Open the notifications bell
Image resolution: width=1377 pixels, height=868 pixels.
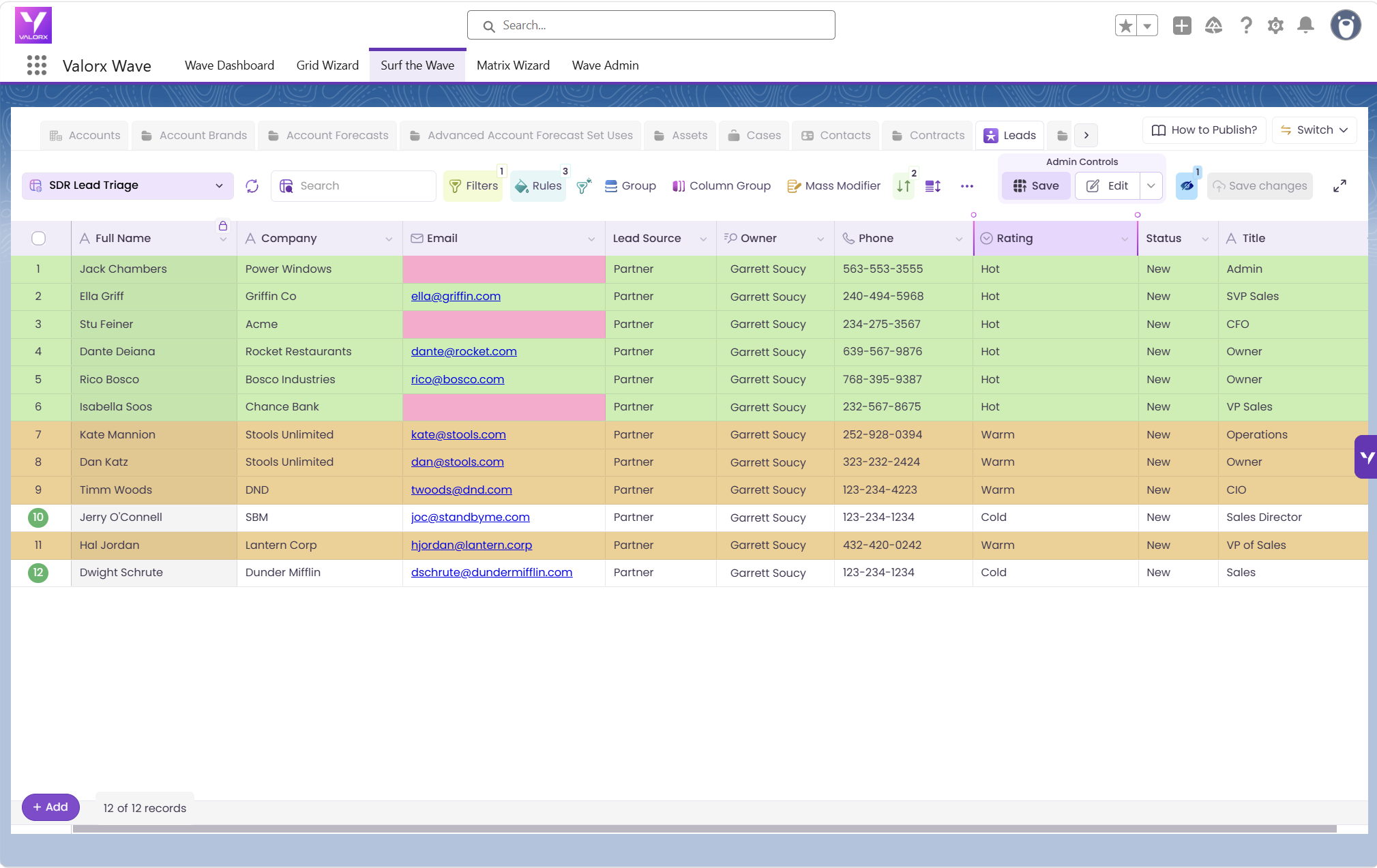(1305, 26)
